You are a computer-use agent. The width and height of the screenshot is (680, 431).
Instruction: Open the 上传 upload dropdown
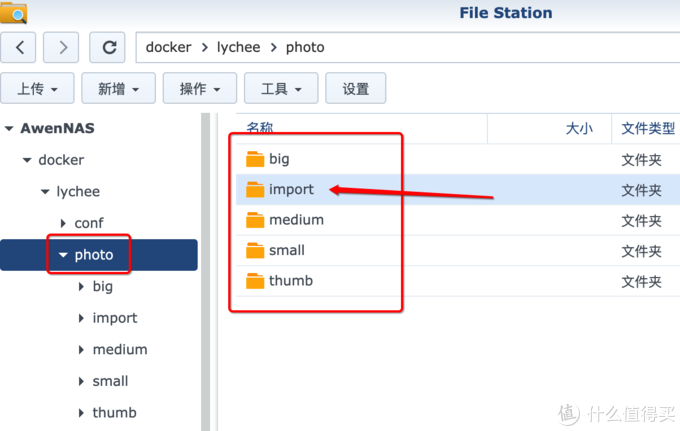37,89
